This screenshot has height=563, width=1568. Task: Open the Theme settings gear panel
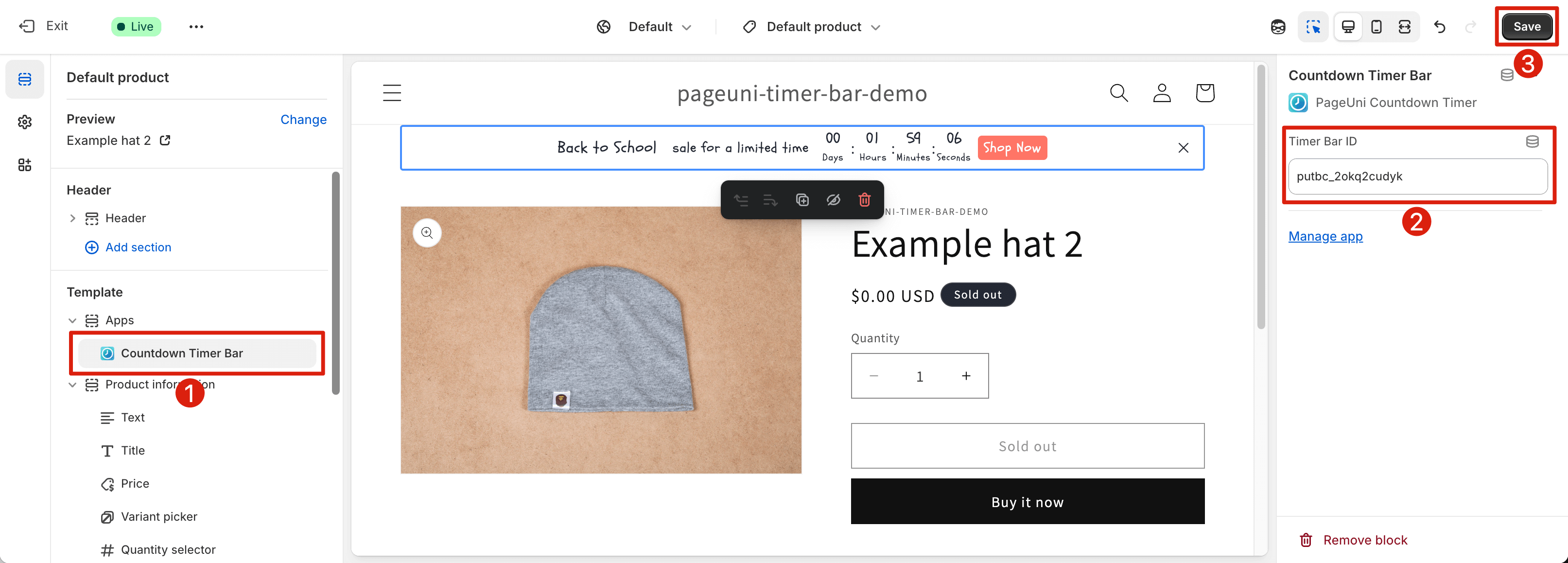(24, 123)
